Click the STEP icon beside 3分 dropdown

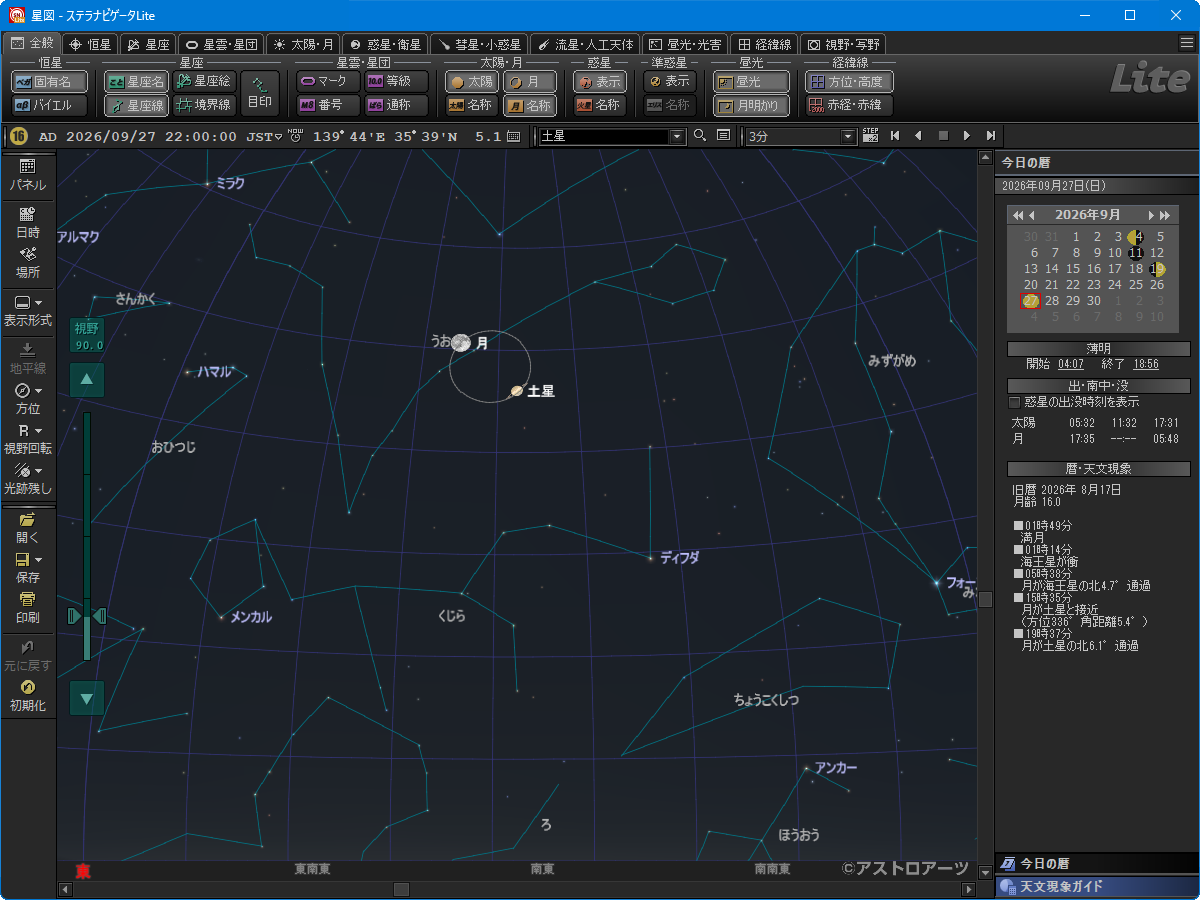870,136
